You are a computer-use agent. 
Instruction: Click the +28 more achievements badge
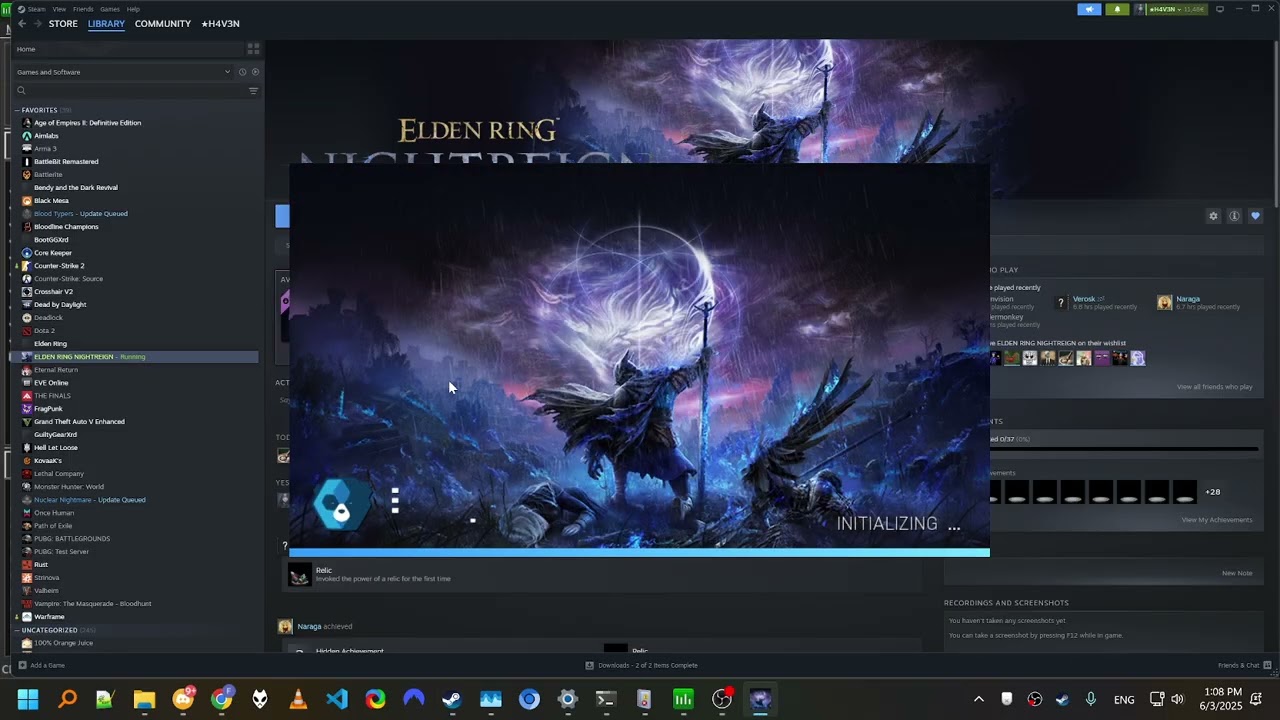coord(1212,492)
